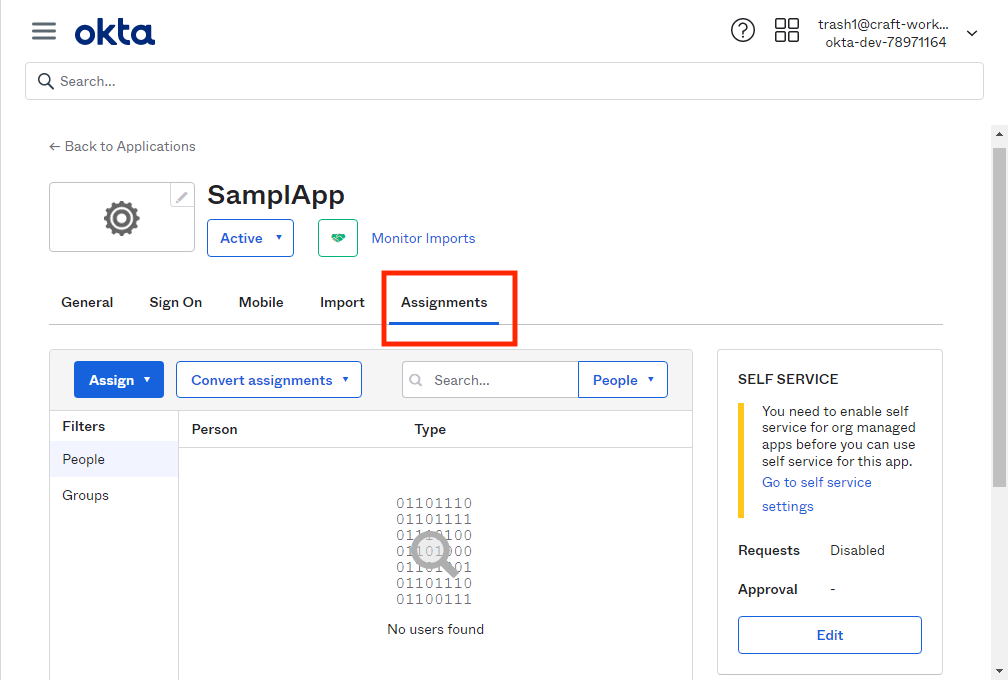The image size is (1008, 680).
Task: Click the Approval label
Action: [768, 589]
